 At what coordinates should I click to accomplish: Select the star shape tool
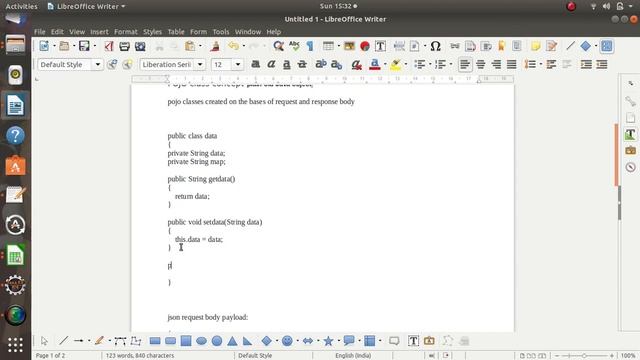click(328, 341)
